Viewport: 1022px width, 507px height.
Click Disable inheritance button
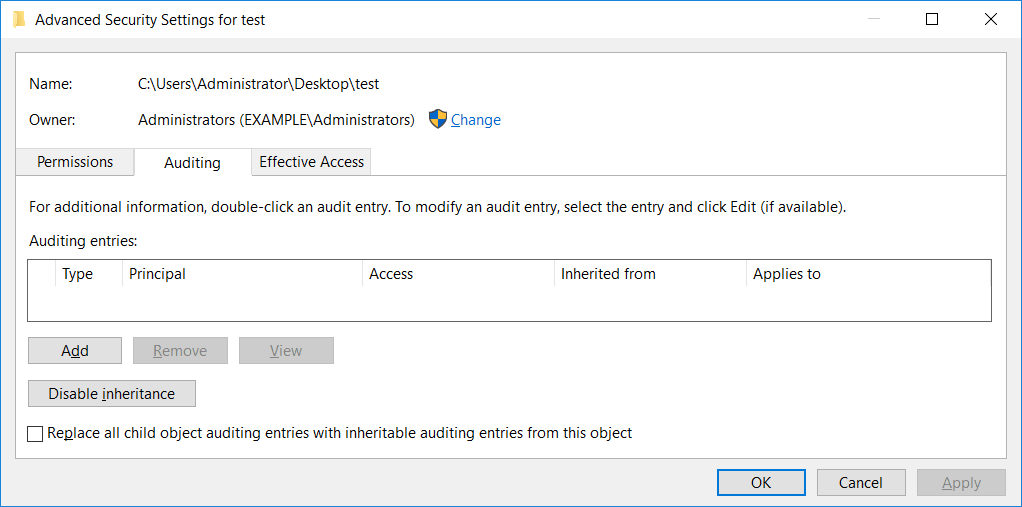[x=112, y=394]
